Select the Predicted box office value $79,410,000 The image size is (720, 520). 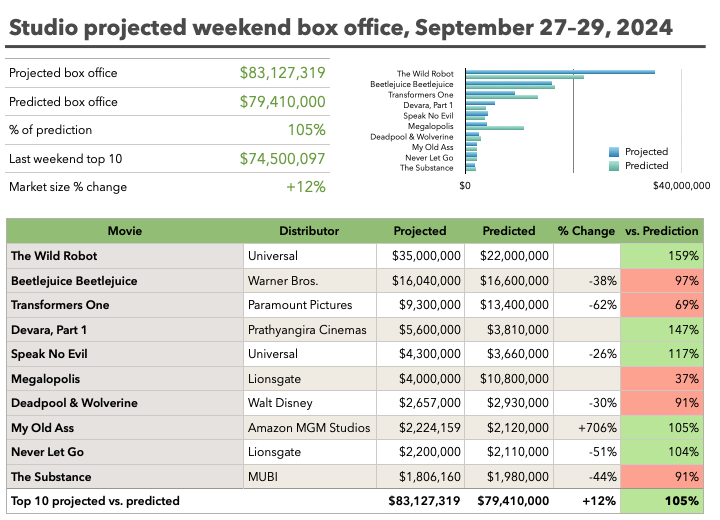click(x=282, y=102)
